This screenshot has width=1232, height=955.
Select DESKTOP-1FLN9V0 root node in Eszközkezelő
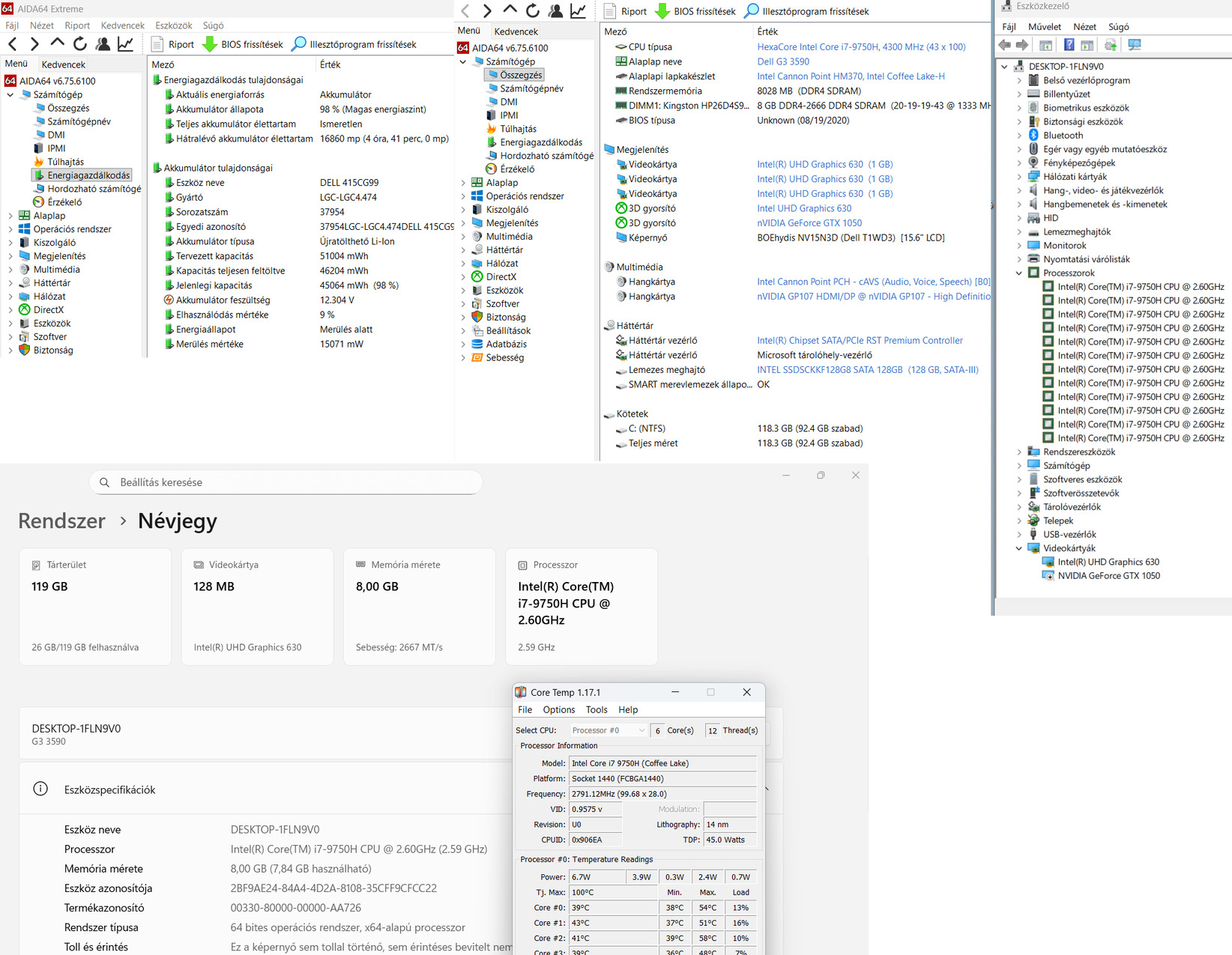(x=1066, y=67)
